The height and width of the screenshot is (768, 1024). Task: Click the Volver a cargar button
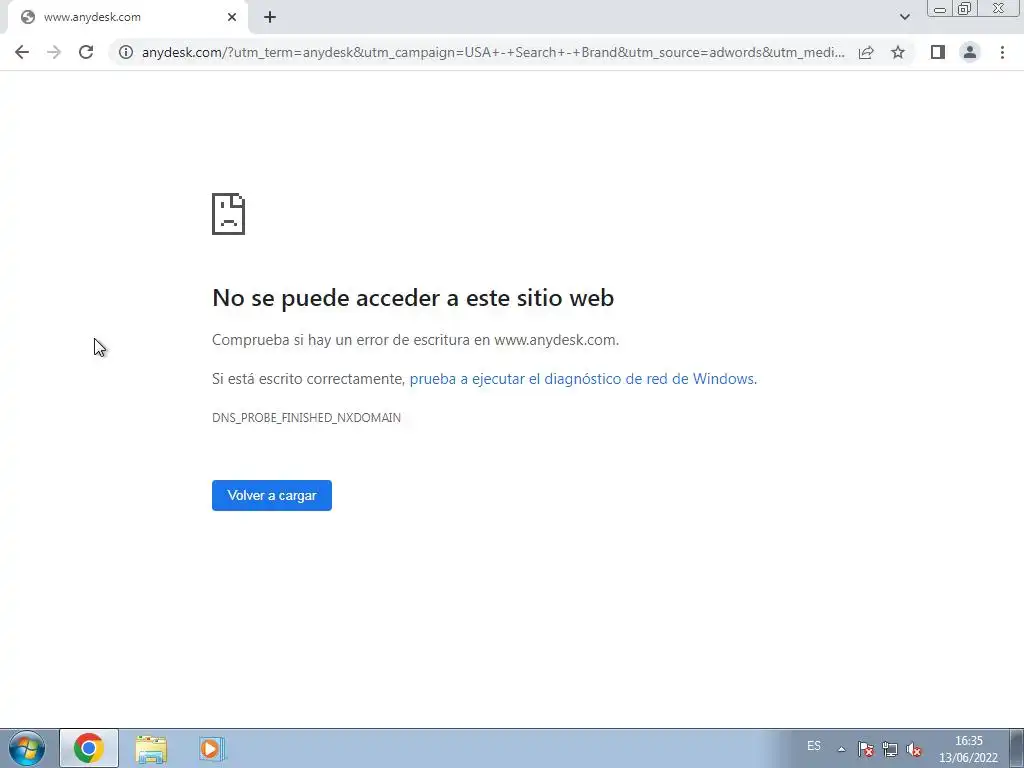click(x=272, y=496)
